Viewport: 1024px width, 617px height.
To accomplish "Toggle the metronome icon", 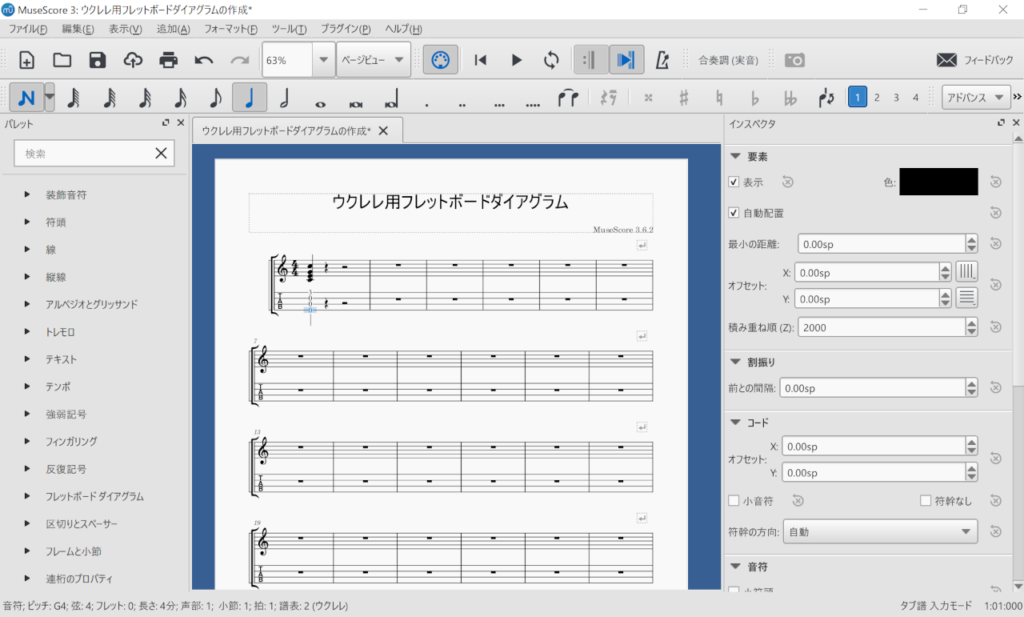I will [661, 60].
